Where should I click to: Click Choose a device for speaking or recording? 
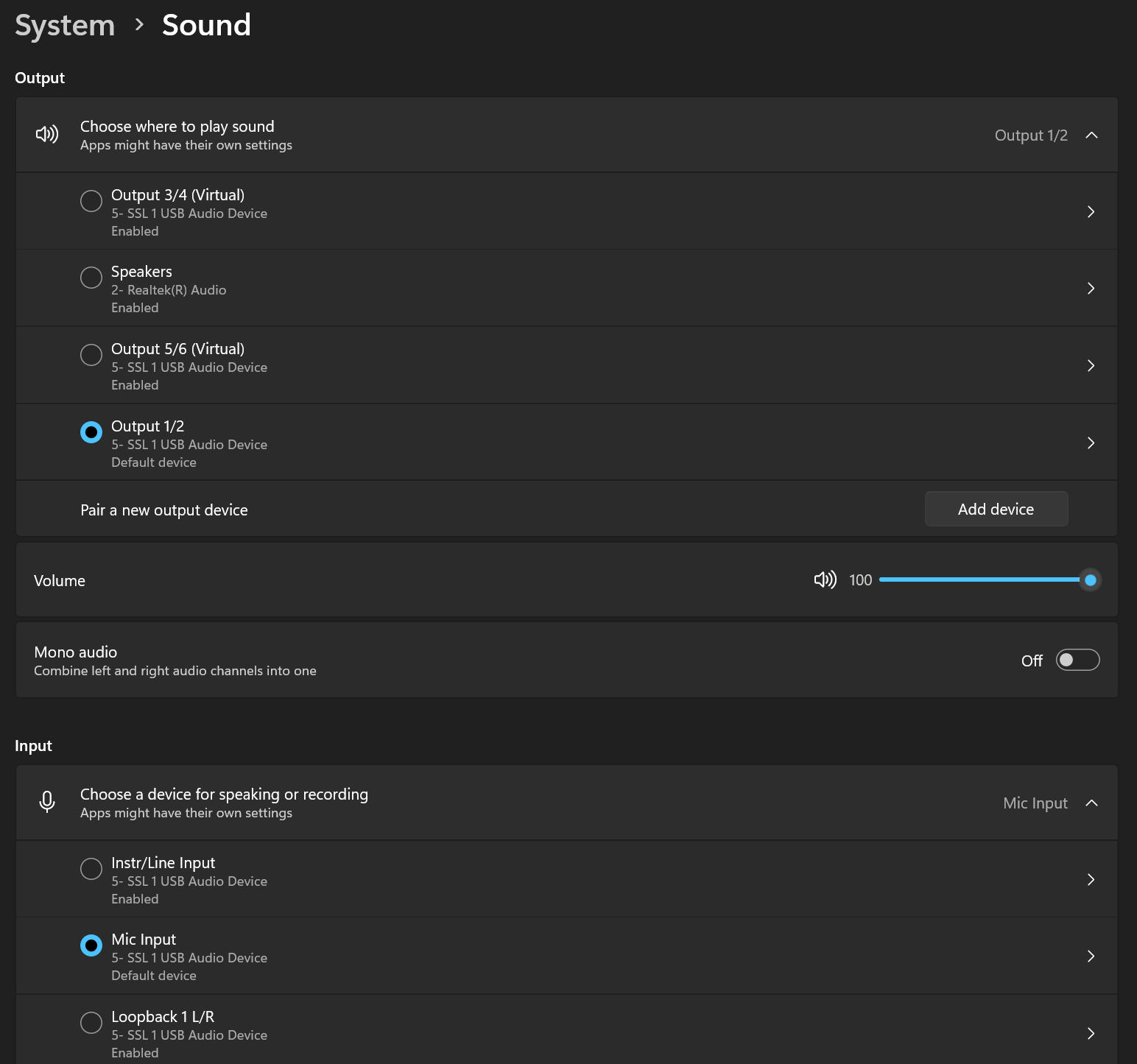pos(224,794)
